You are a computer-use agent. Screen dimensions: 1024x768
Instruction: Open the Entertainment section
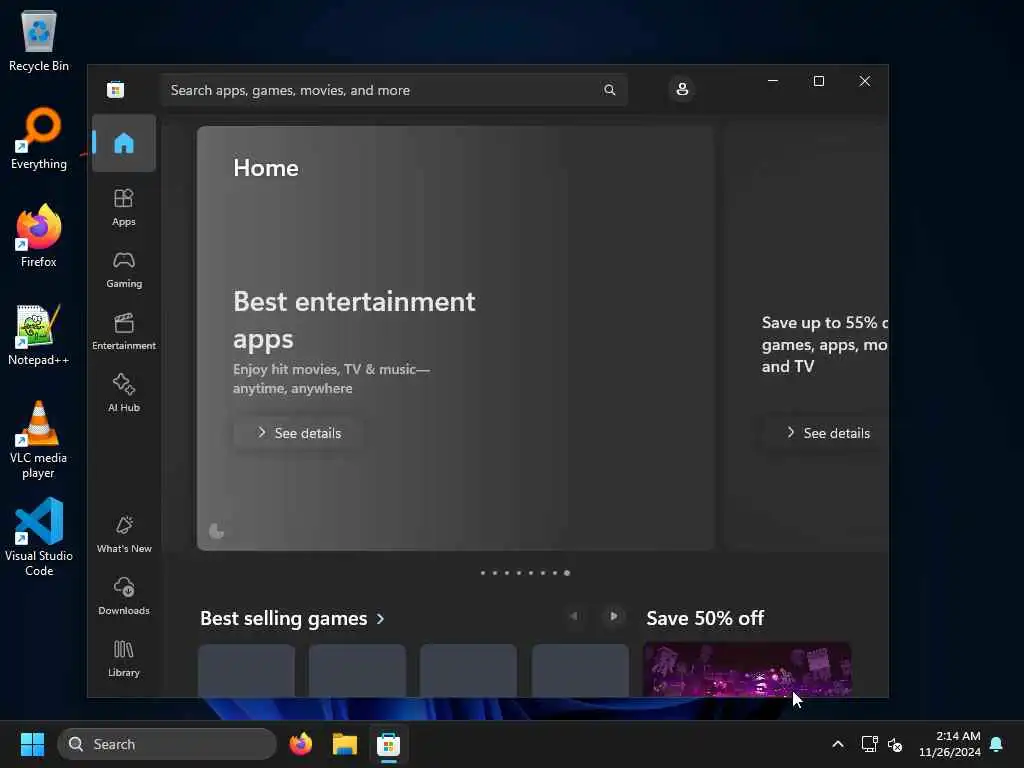(x=123, y=332)
